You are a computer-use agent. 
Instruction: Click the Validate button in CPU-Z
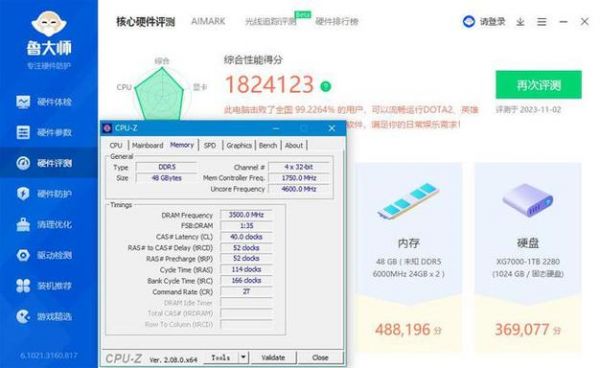click(273, 358)
